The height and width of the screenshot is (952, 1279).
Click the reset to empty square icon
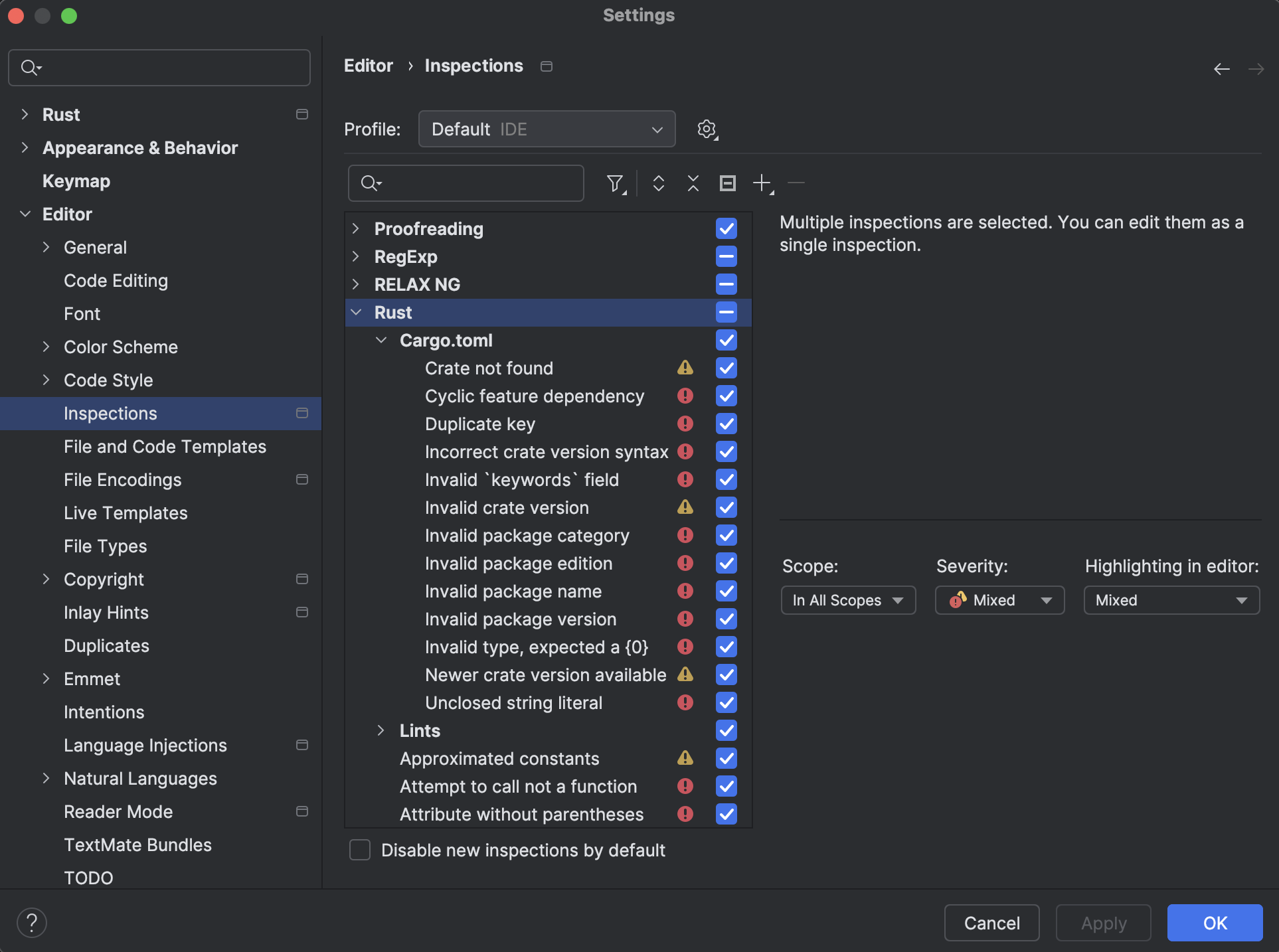(727, 183)
